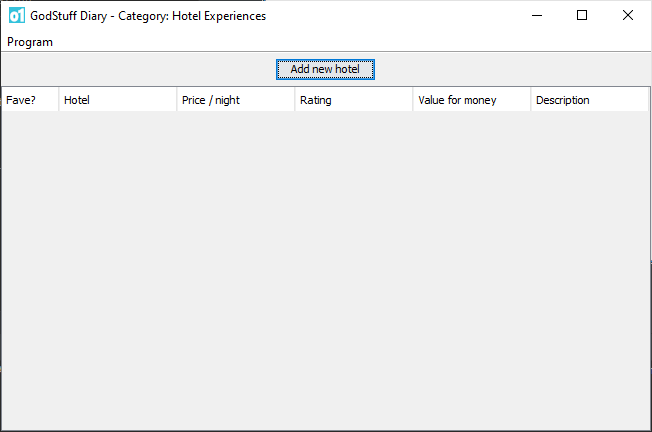Click the GodStuff Diary app icon
The height and width of the screenshot is (432, 652).
(x=16, y=16)
